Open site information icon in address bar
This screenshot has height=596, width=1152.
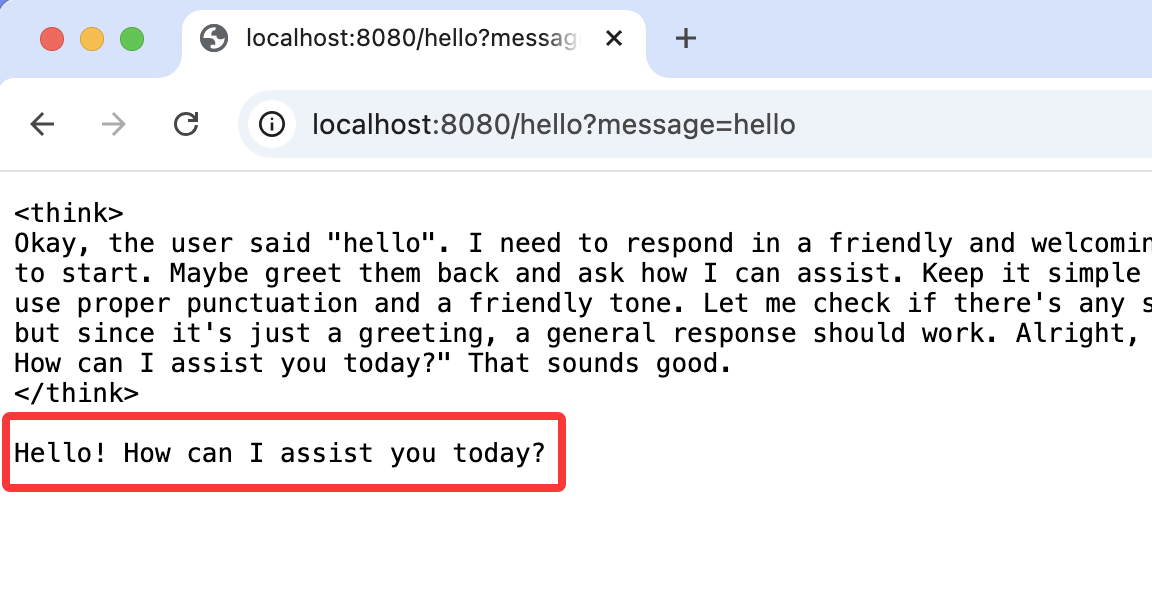[x=272, y=124]
